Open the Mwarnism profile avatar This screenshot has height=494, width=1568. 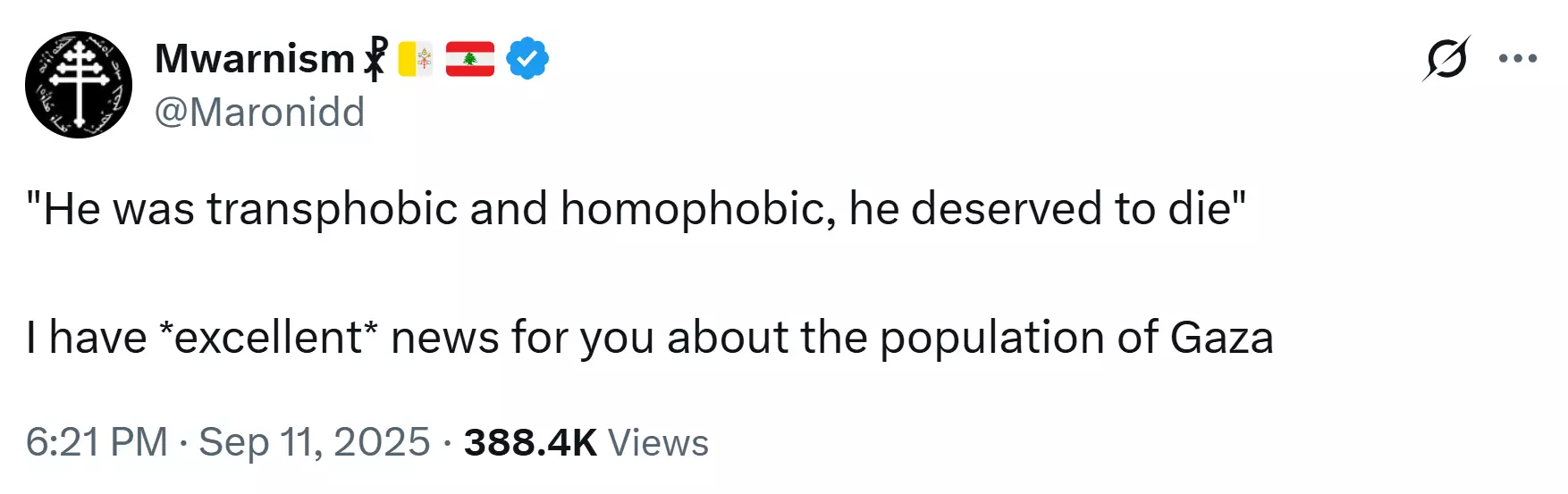pos(79,85)
